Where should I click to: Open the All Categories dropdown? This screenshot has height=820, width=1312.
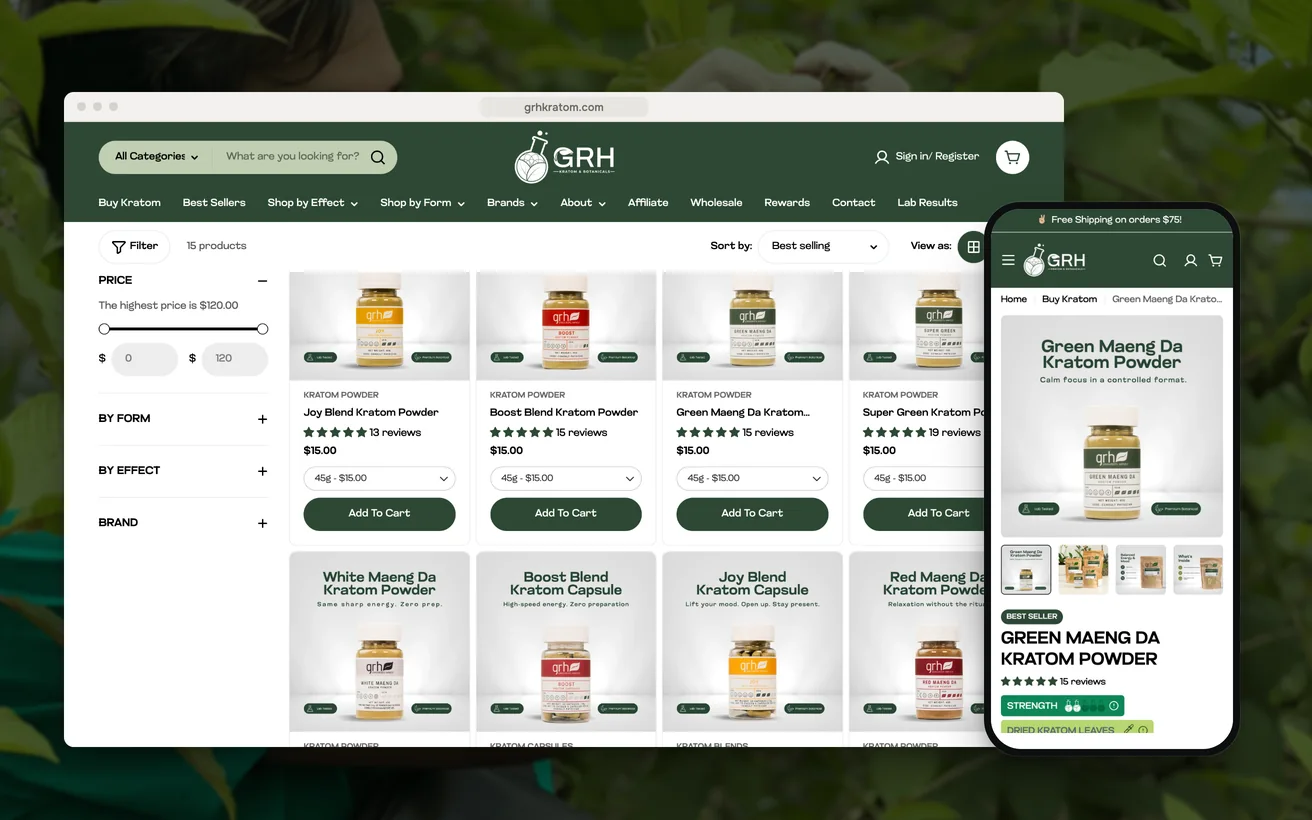pyautogui.click(x=156, y=157)
